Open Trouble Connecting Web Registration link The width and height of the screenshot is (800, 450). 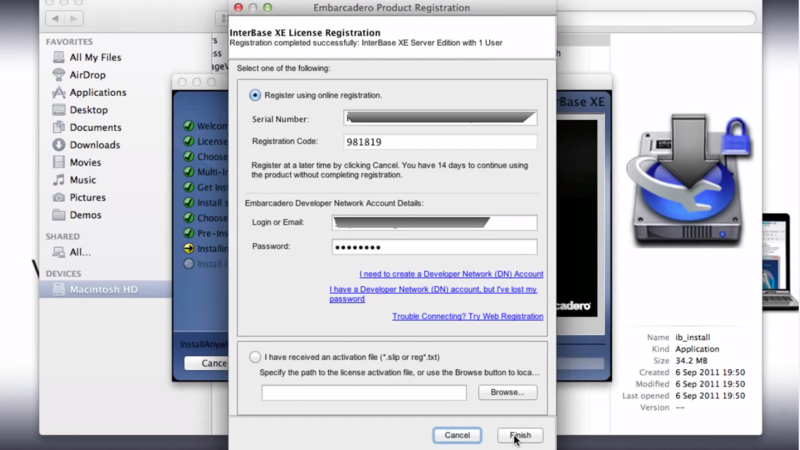coord(467,316)
